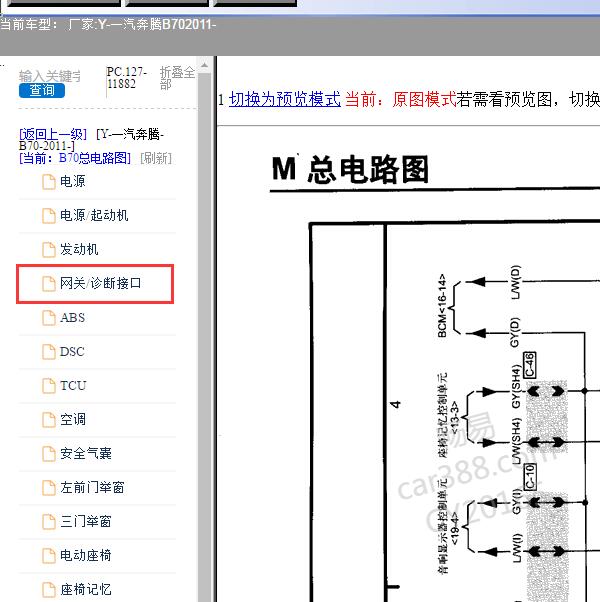The height and width of the screenshot is (602, 600).
Task: Open the 电动座椅 tree item
Action: pos(86,555)
